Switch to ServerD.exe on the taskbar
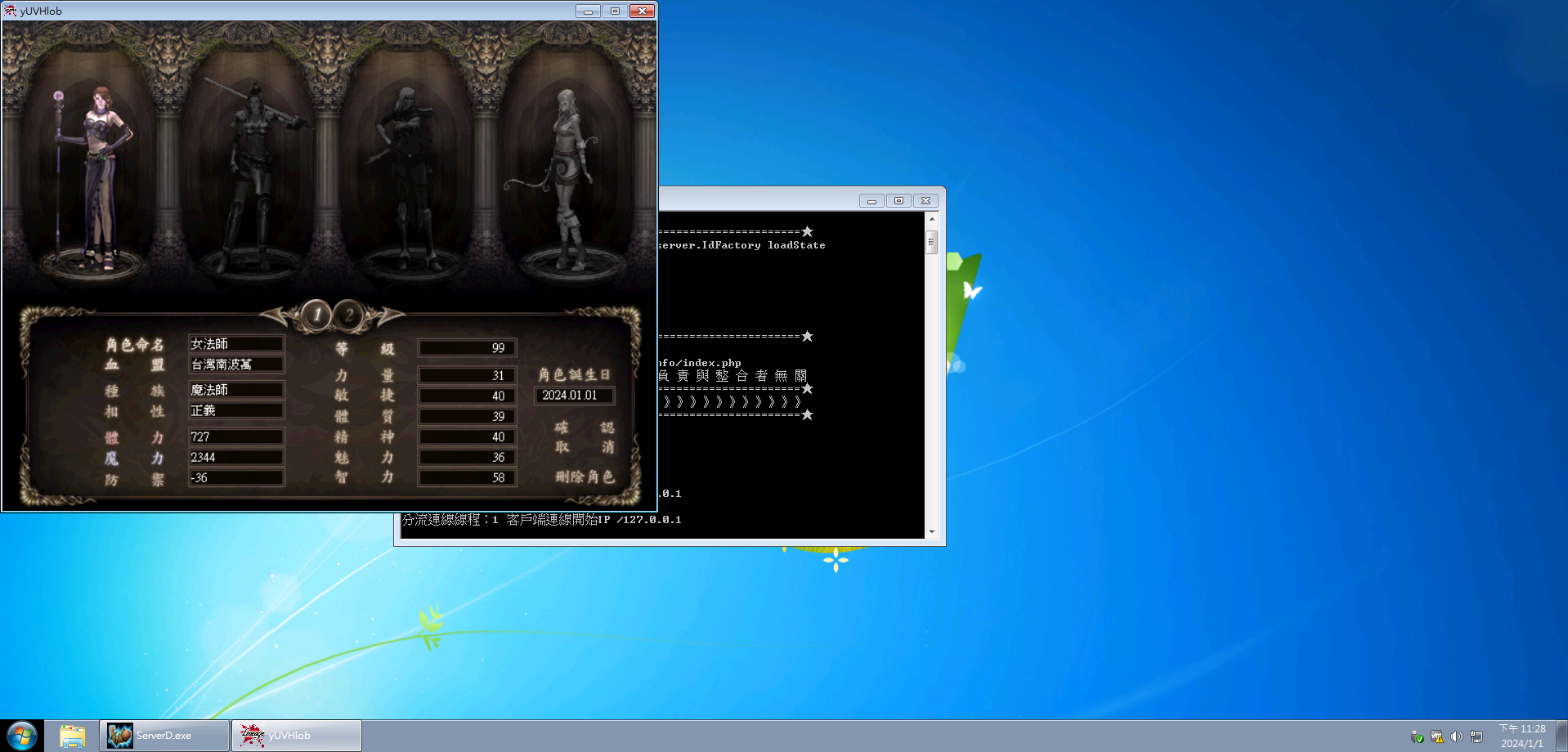Viewport: 1568px width, 752px height. coord(164,736)
